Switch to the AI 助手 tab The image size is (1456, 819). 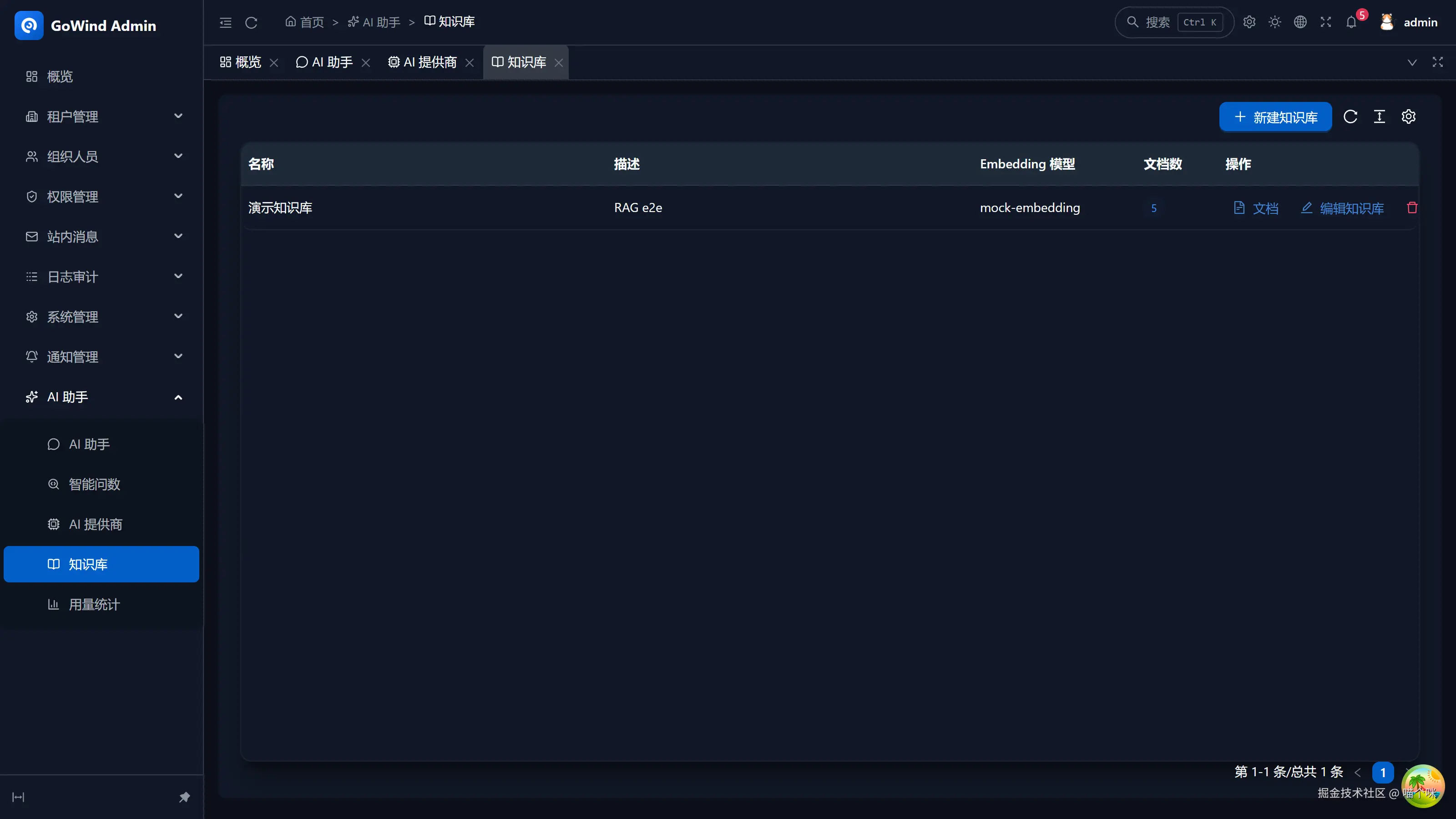pos(324,62)
